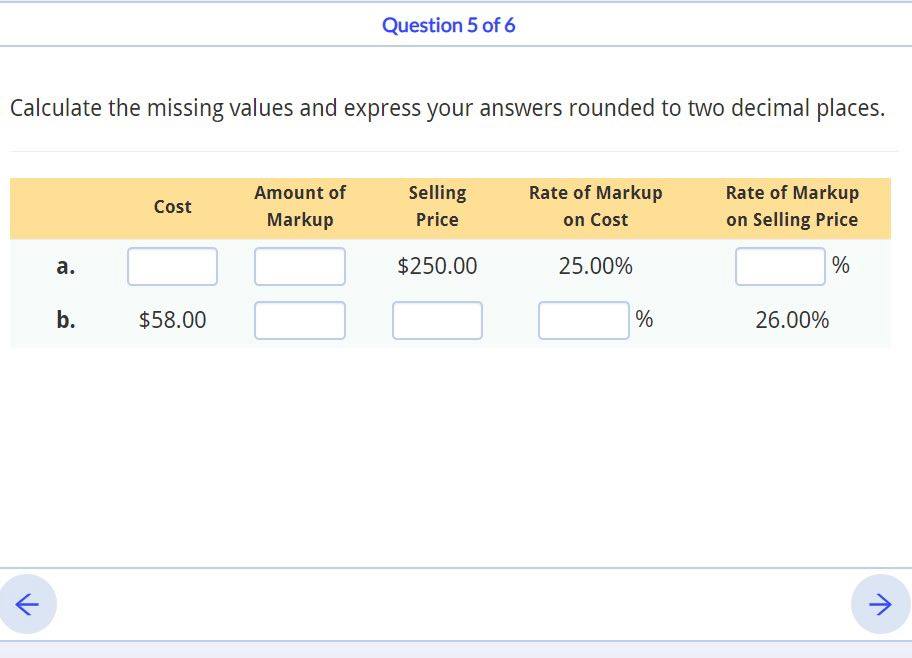912x658 pixels.
Task: Click the 26.00% markup value in row b
Action: pos(792,320)
